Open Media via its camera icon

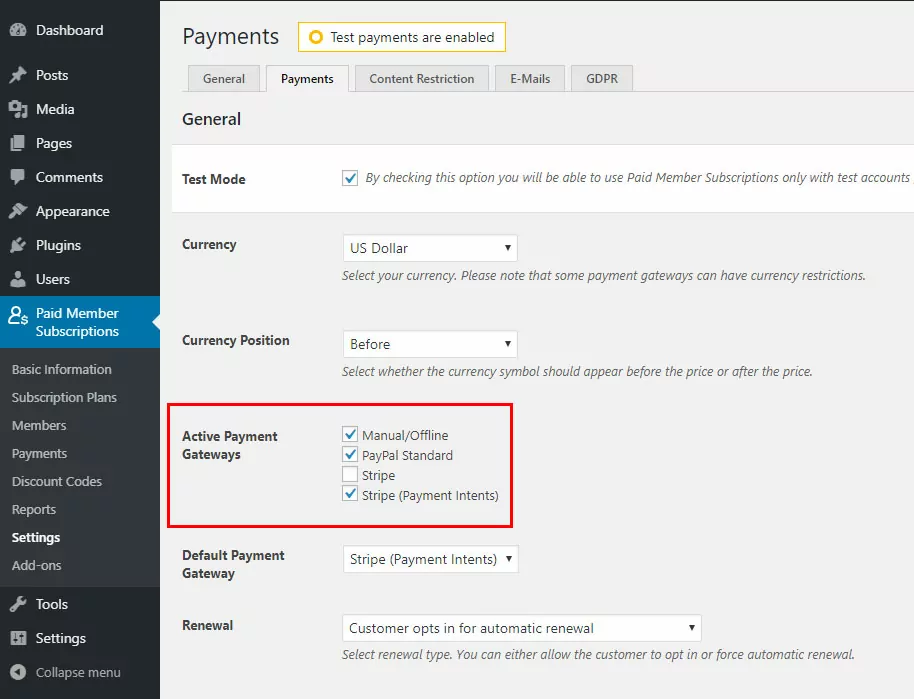(x=18, y=109)
